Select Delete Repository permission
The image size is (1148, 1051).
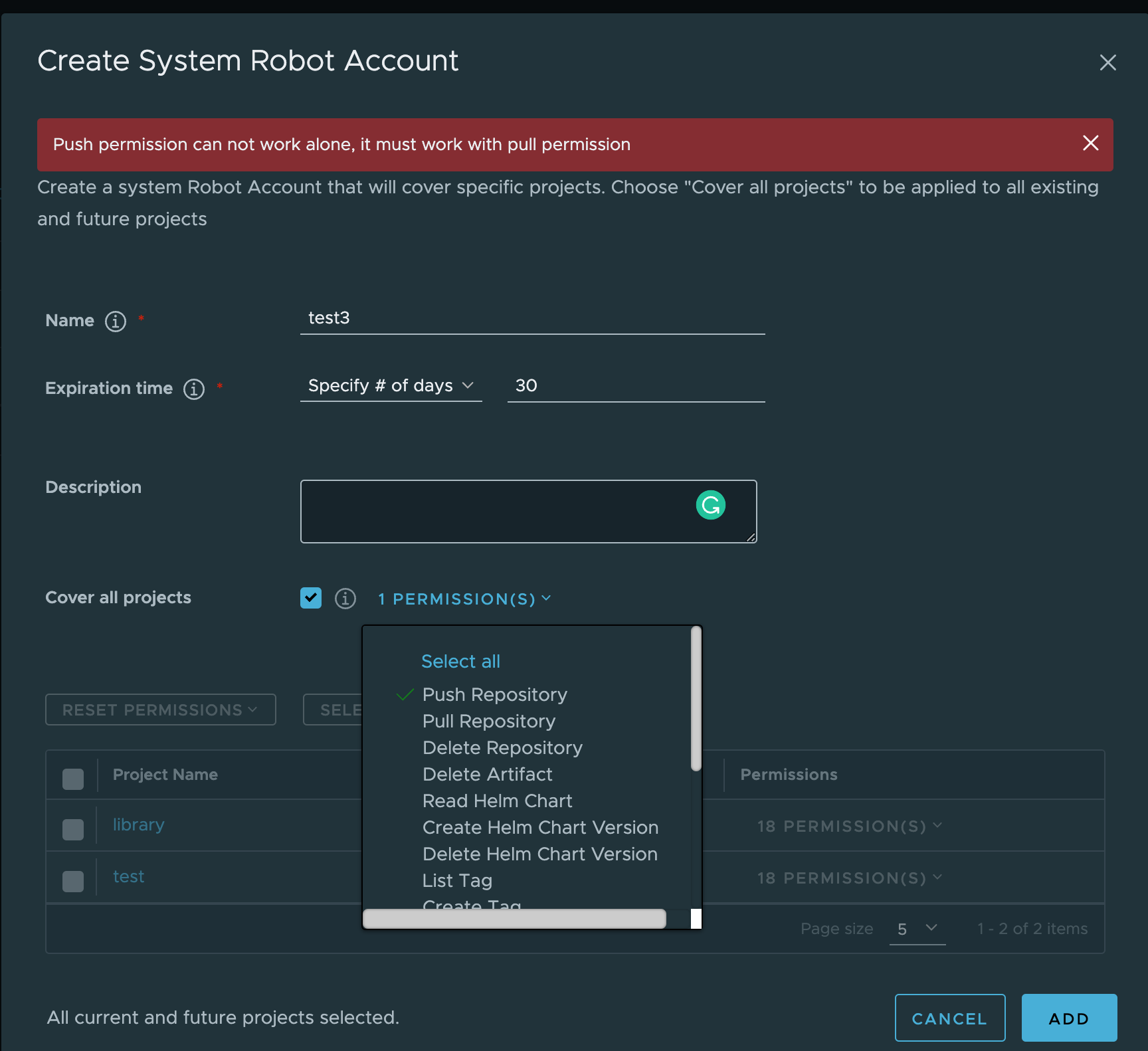coord(502,748)
